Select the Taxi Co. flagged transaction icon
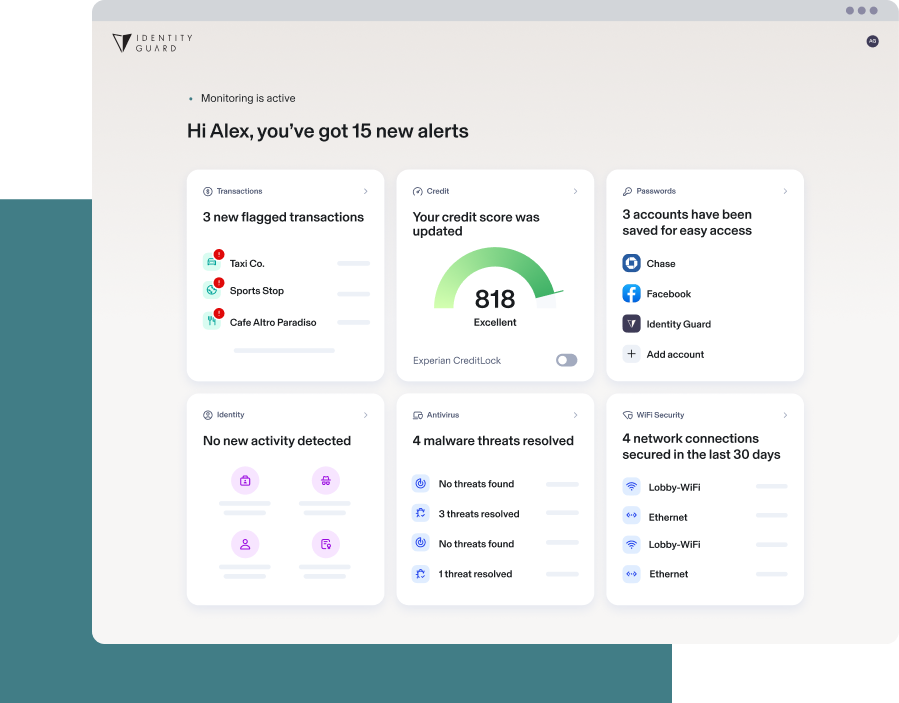The image size is (899, 703). (212, 262)
